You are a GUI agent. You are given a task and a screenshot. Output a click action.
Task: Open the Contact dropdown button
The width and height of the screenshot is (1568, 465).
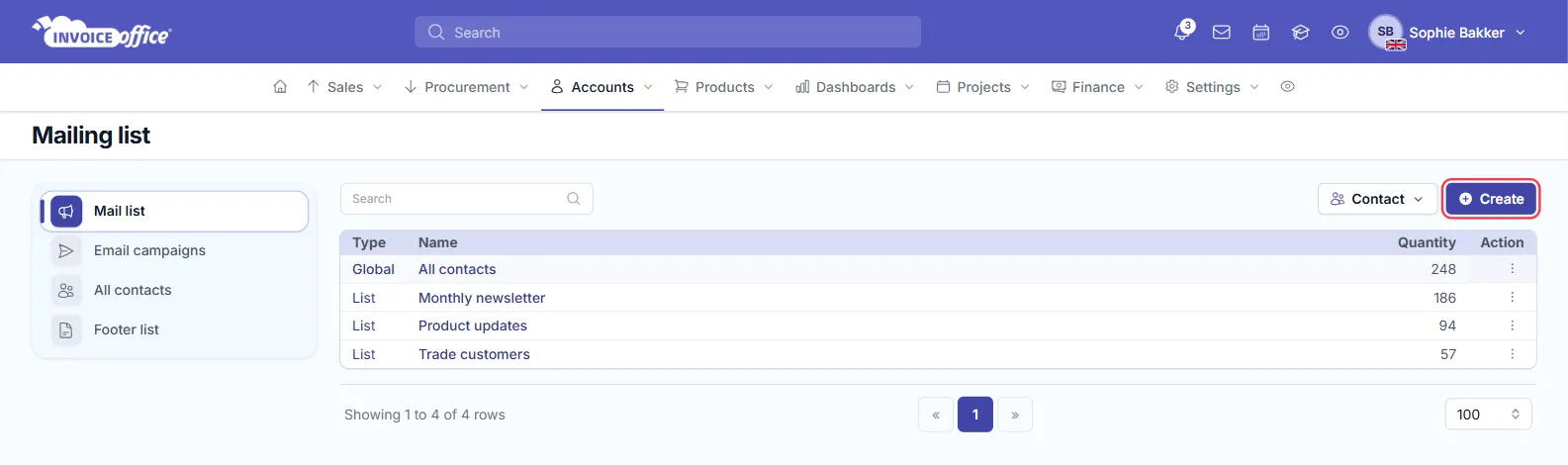tap(1377, 199)
